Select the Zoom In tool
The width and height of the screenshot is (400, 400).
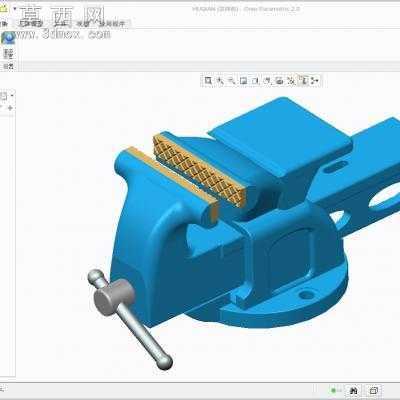tap(220, 81)
